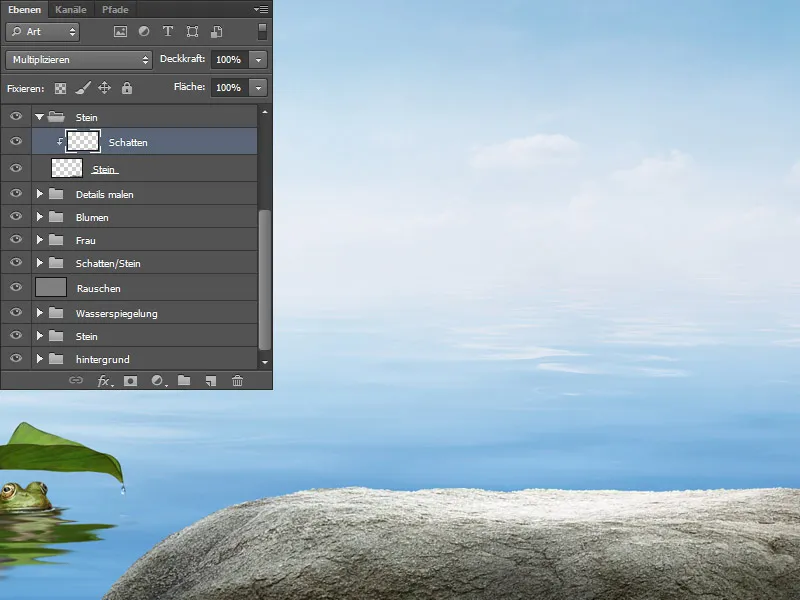800x600 pixels.
Task: Select the underlined Stein layer thumbnail
Action: pos(67,168)
